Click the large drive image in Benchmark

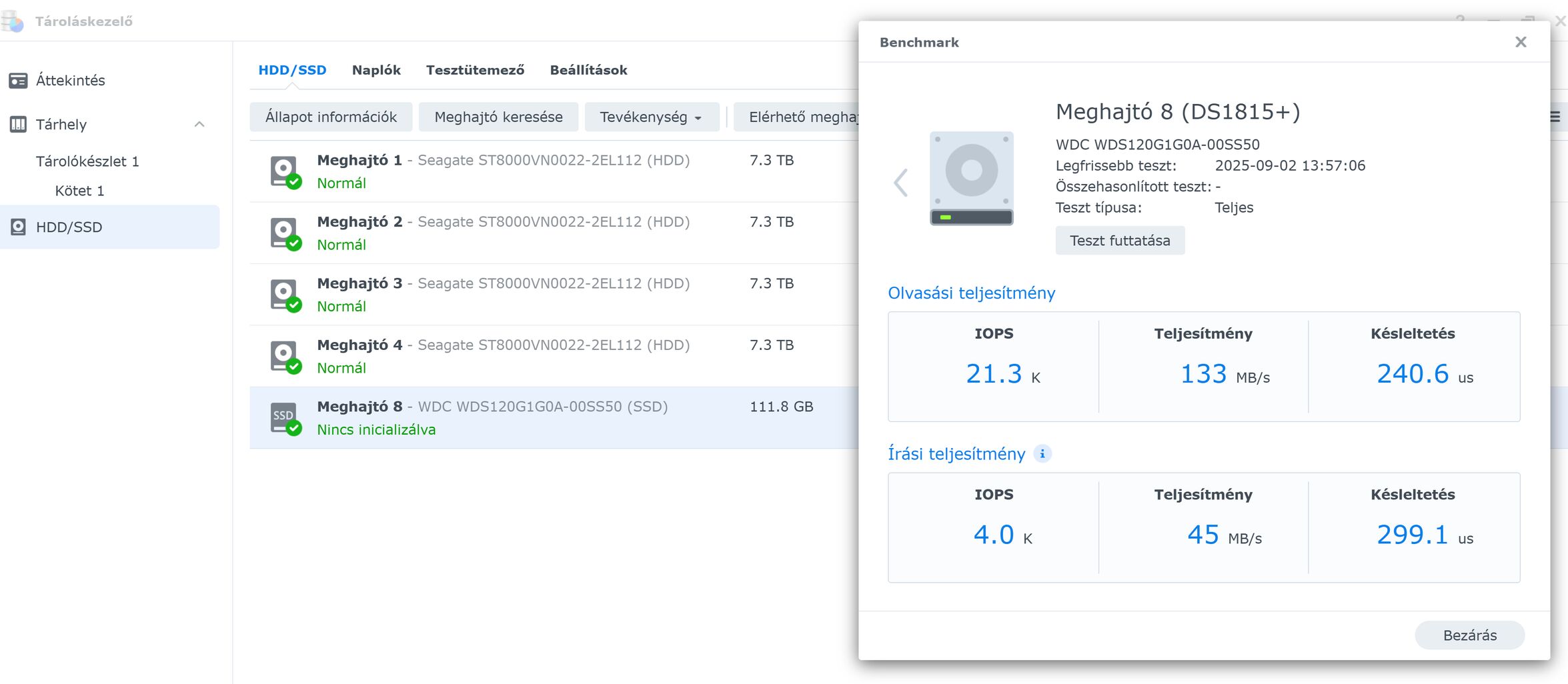971,178
